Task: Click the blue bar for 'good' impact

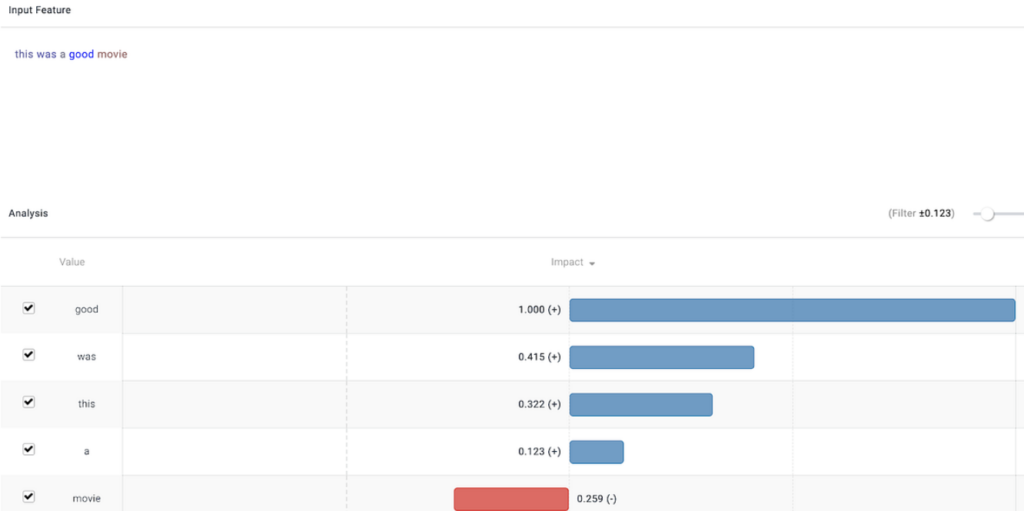Action: point(792,310)
